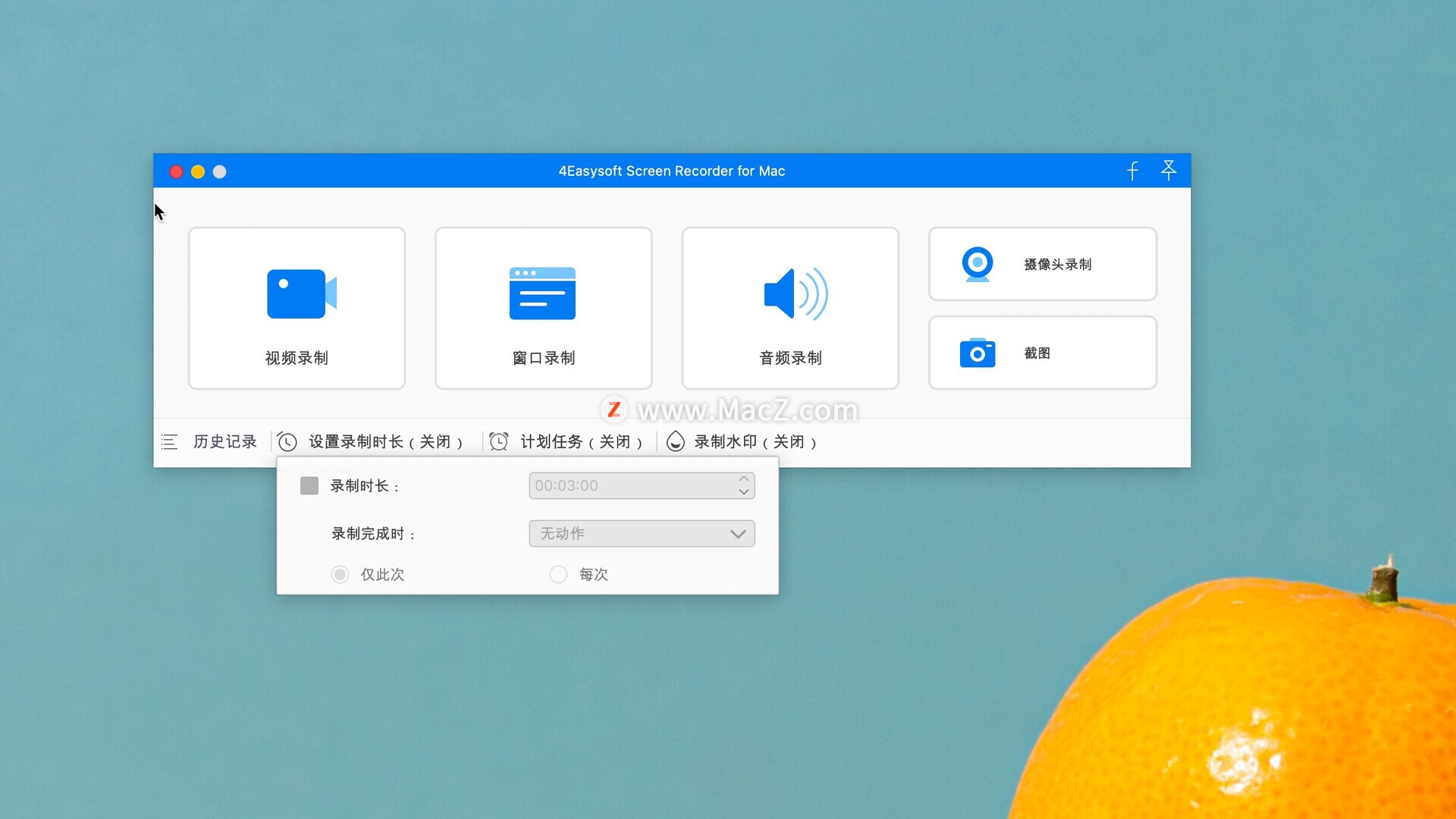
Task: Click the clock icon for 设置录制时长
Action: tap(287, 441)
